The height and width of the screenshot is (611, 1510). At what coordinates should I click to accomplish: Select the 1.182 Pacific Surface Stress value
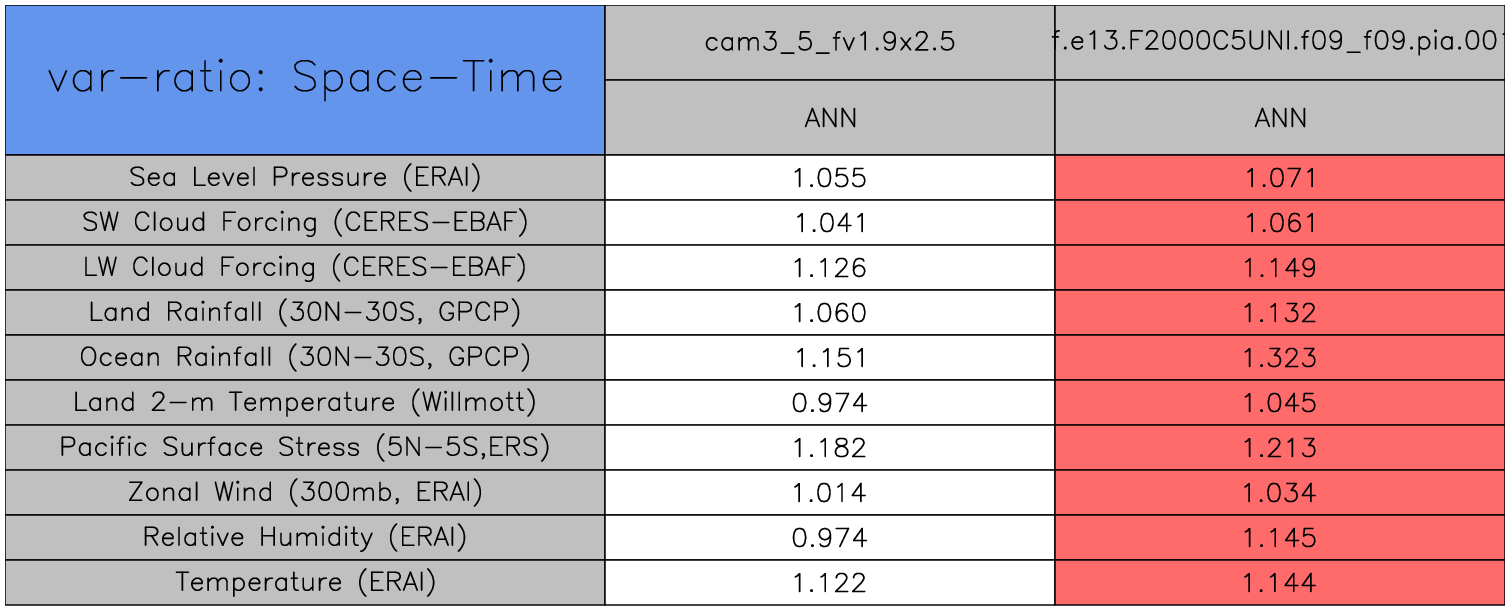(x=830, y=448)
